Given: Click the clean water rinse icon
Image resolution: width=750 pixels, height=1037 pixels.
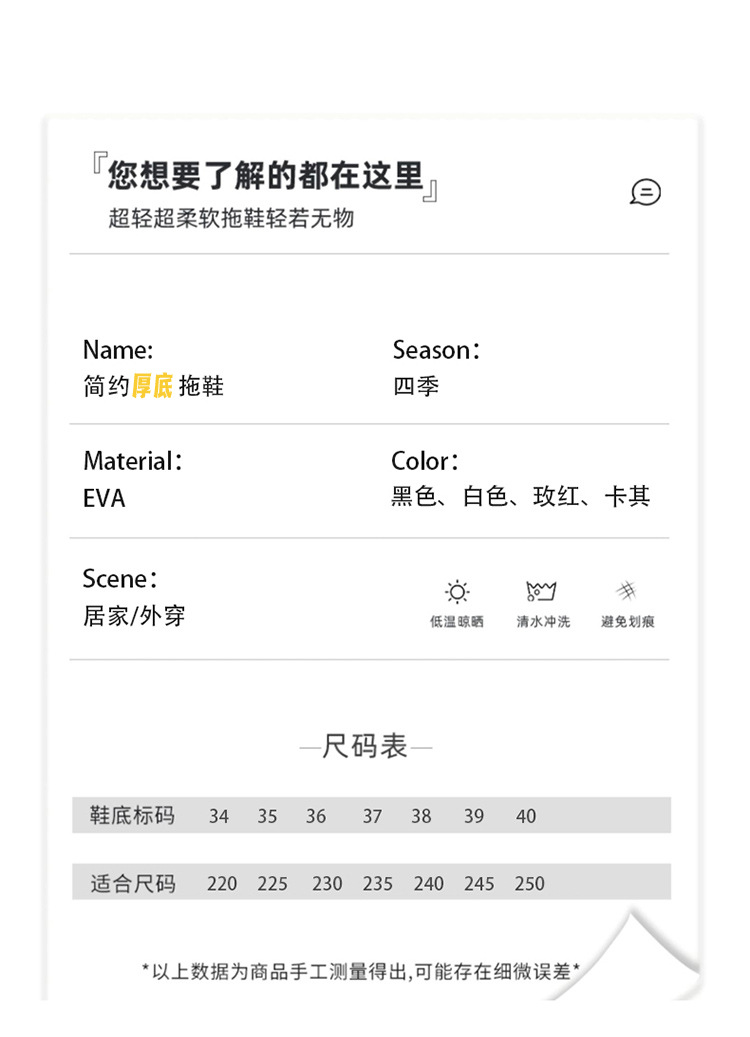Looking at the screenshot, I should (541, 591).
